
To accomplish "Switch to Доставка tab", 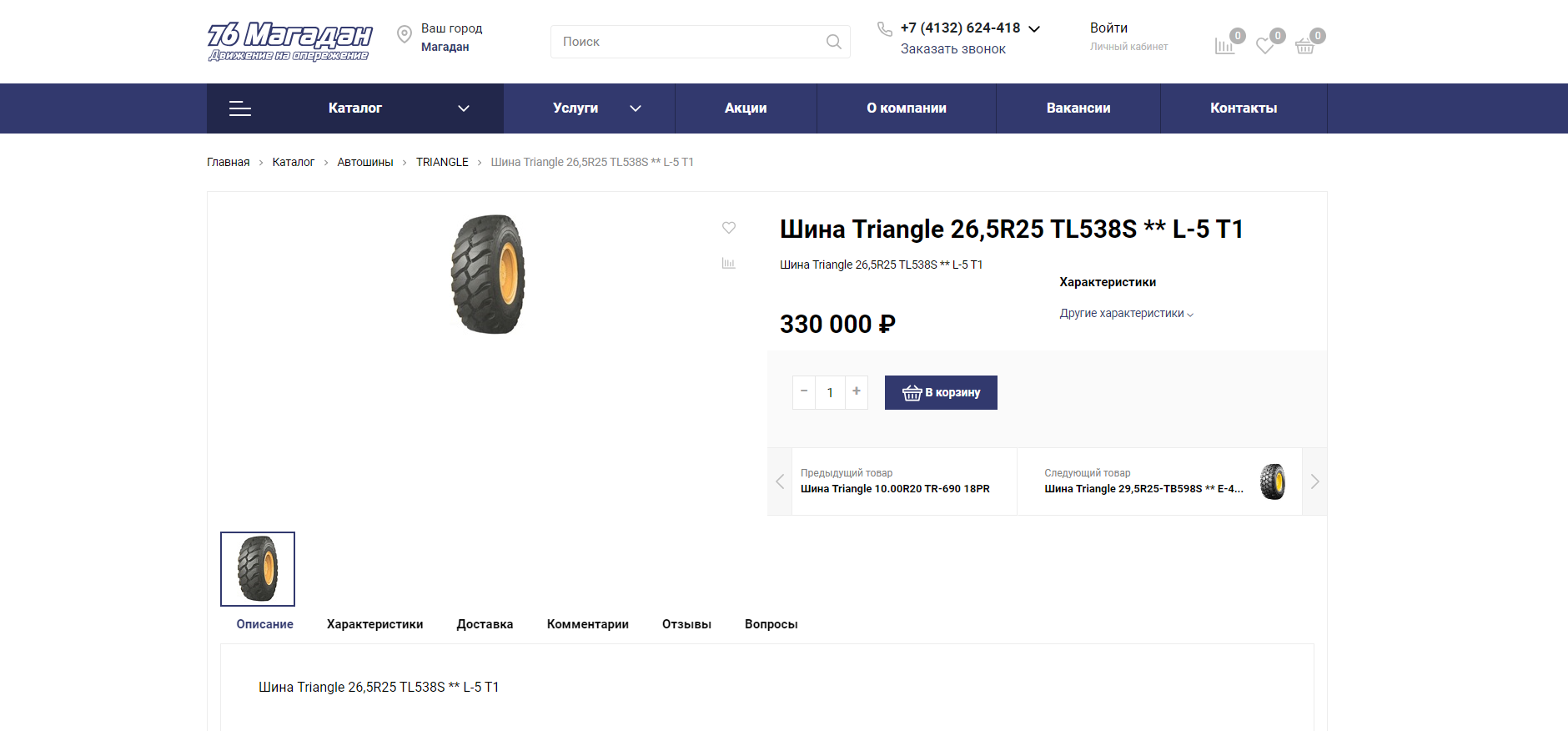I will click(x=485, y=624).
